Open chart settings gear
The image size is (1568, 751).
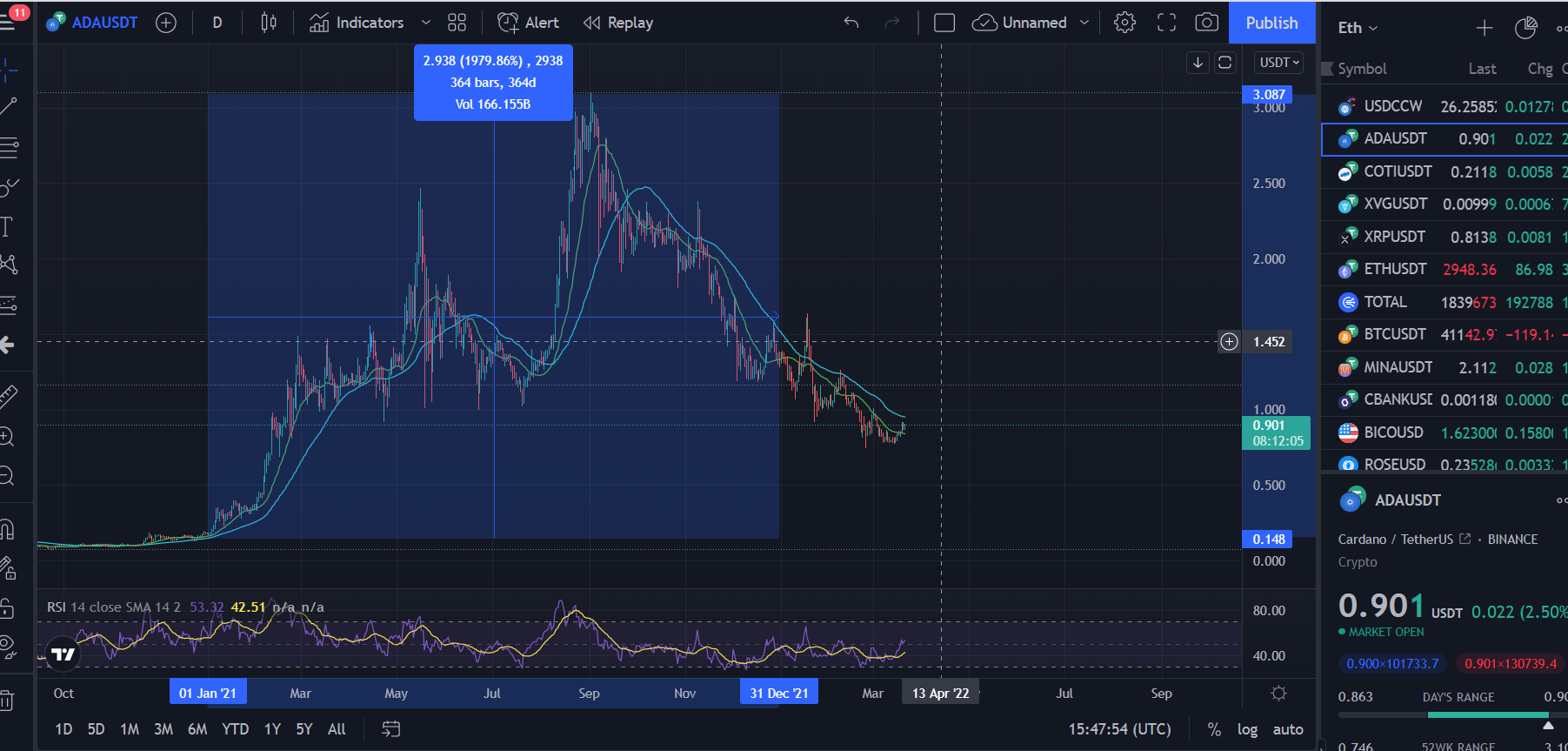pyautogui.click(x=1124, y=23)
